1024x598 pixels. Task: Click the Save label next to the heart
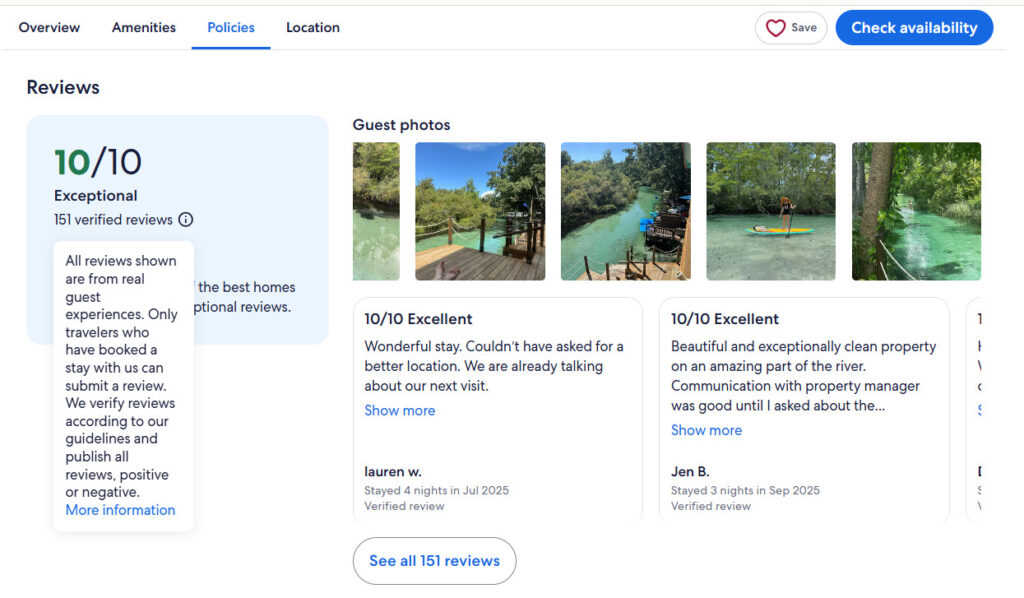click(802, 28)
